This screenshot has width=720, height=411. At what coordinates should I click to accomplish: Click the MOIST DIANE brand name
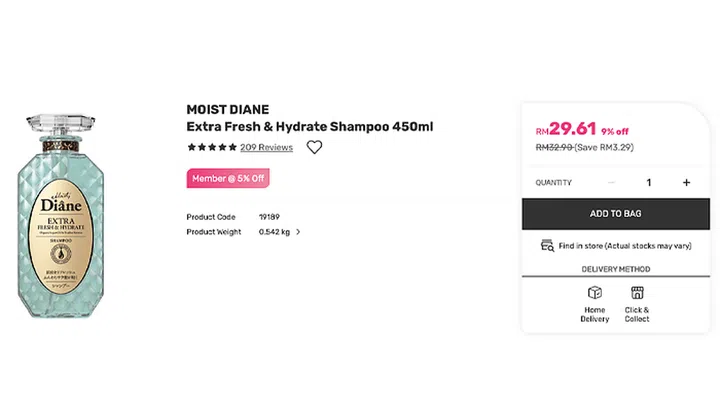click(x=227, y=109)
